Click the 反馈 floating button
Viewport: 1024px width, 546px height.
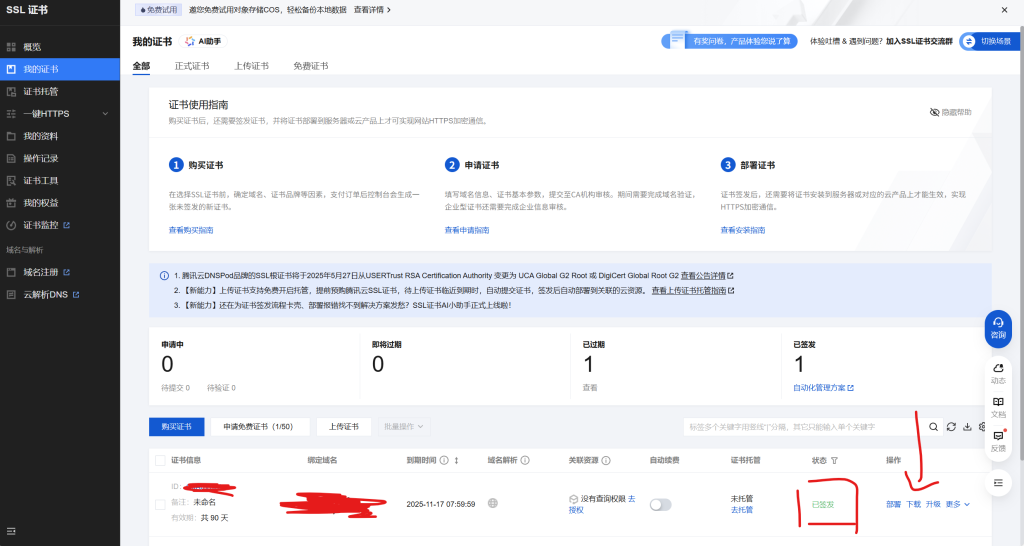(x=998, y=442)
